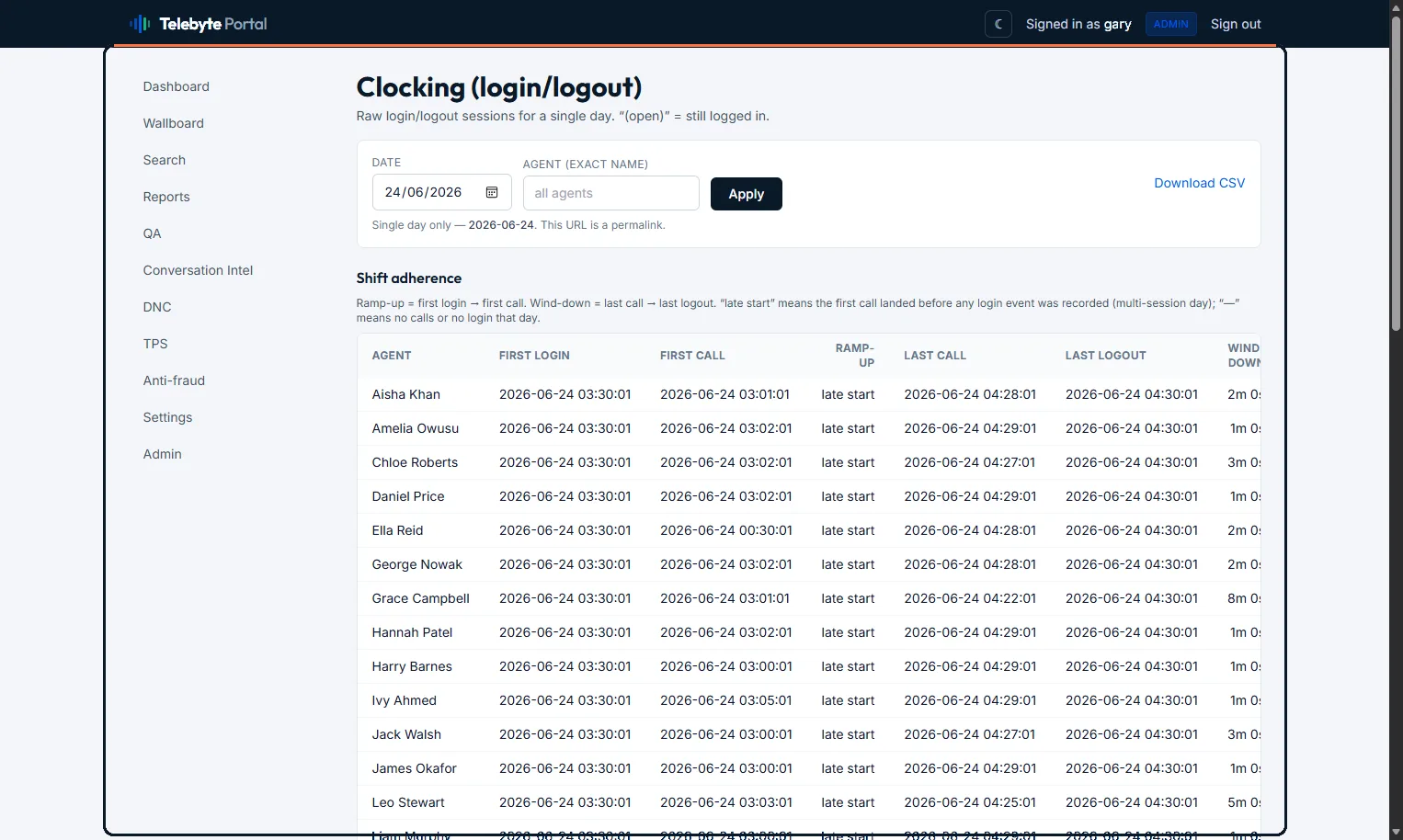Go to the TPS section
Screen dimensions: 1403x840
(155, 344)
